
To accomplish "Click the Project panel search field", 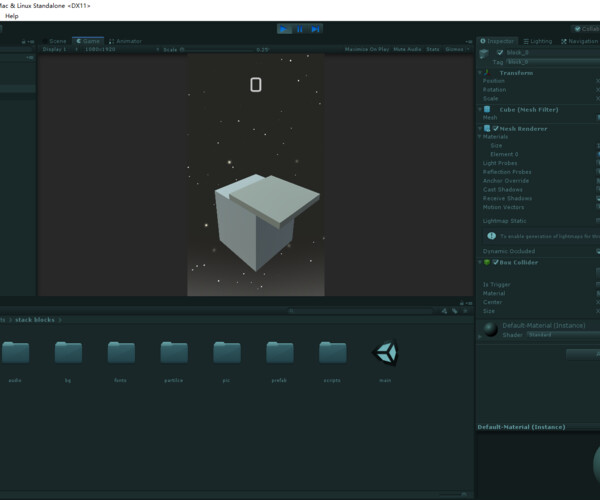I will pos(360,311).
